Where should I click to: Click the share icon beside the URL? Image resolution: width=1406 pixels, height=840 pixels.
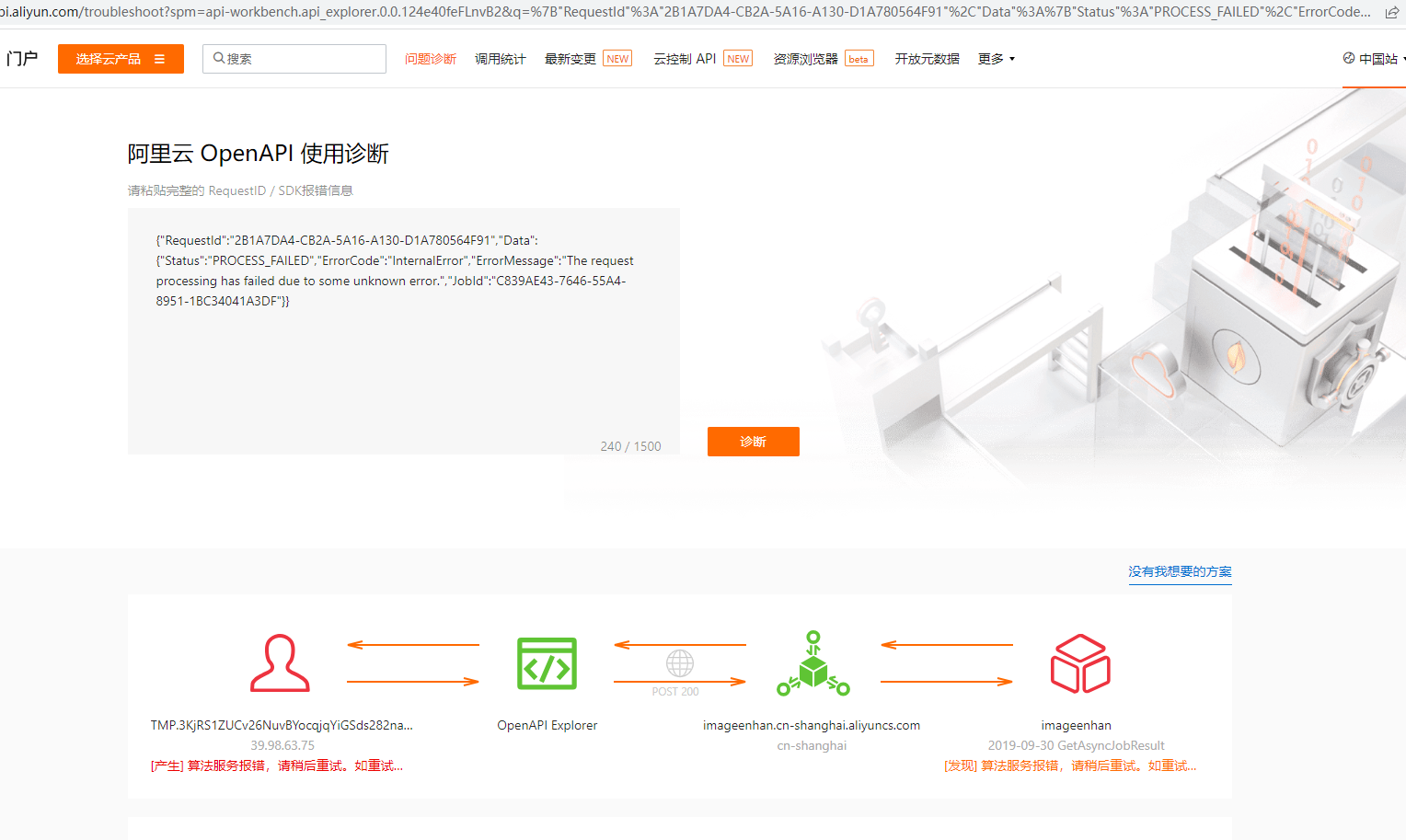[x=1392, y=12]
